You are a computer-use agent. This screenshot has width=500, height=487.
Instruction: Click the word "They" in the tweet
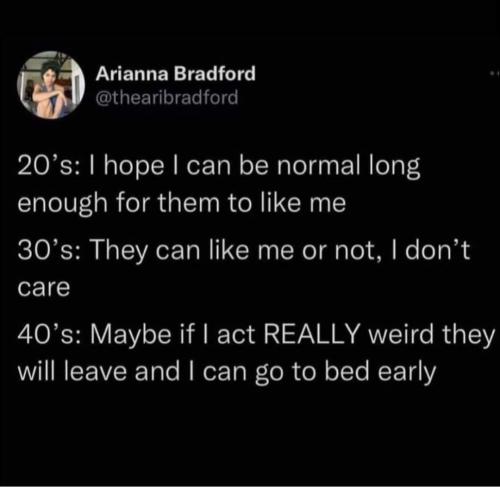coord(119,251)
